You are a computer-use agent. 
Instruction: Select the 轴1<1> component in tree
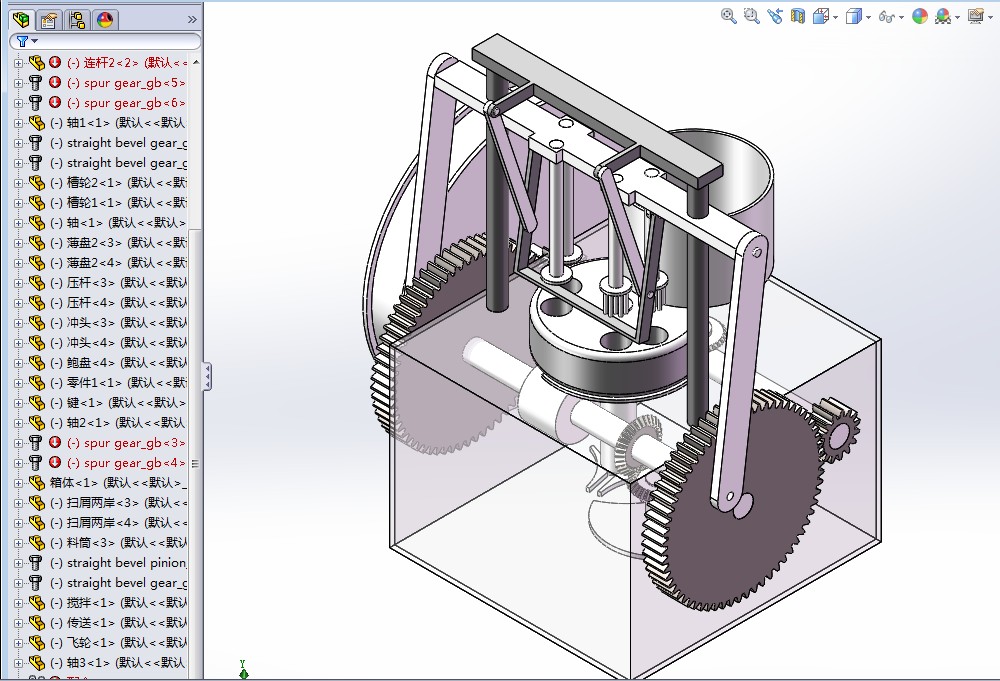117,122
